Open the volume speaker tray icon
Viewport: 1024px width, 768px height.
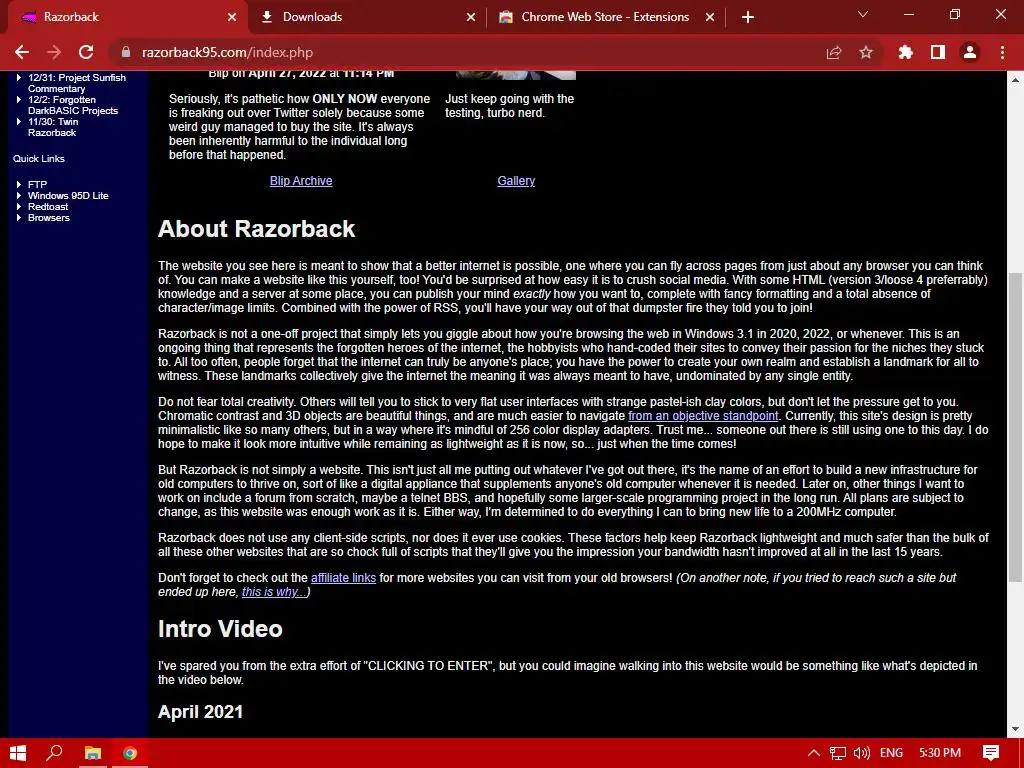click(x=861, y=753)
